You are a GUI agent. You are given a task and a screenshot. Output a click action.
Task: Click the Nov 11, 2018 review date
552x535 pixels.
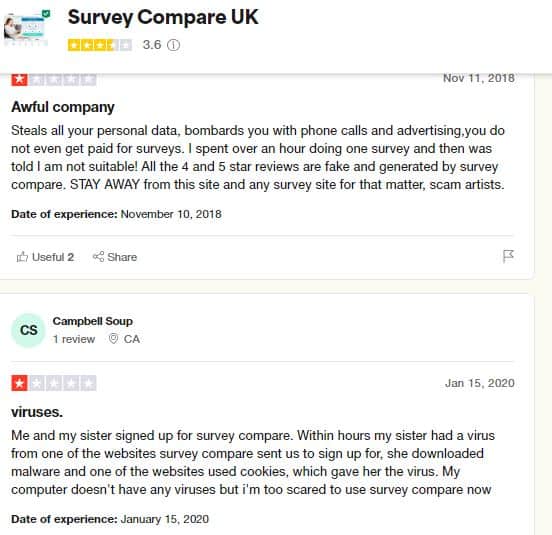point(479,78)
